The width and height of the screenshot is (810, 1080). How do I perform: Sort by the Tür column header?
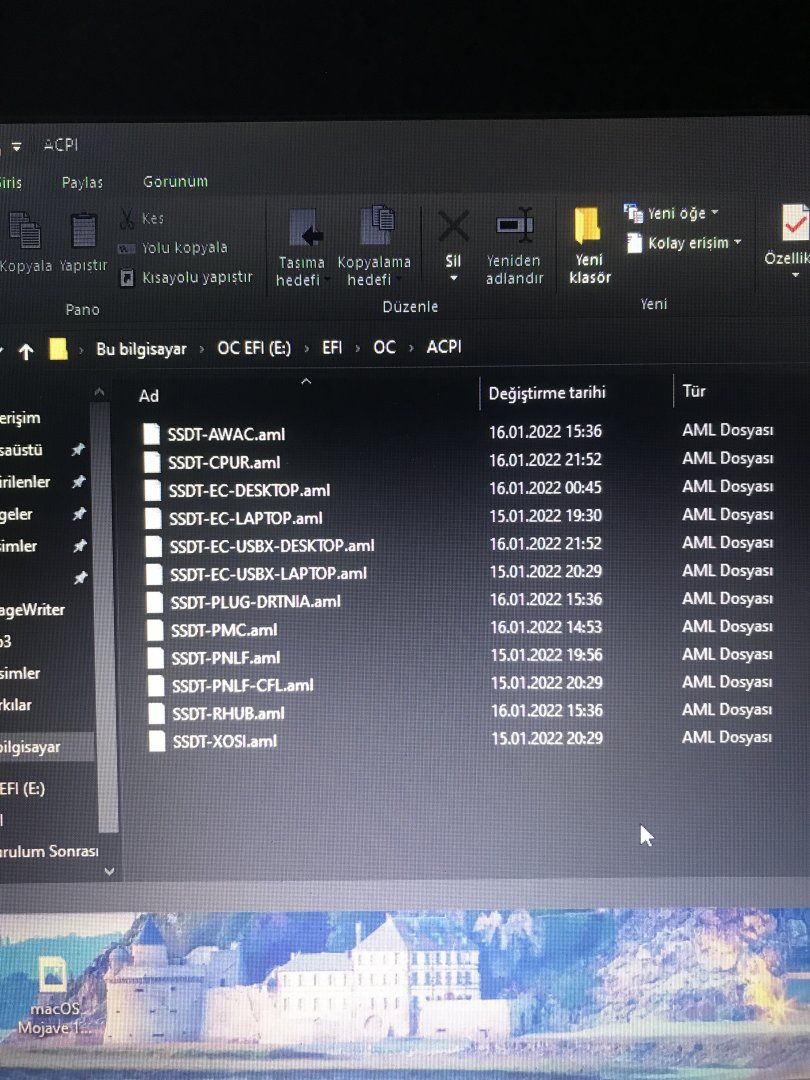click(694, 391)
